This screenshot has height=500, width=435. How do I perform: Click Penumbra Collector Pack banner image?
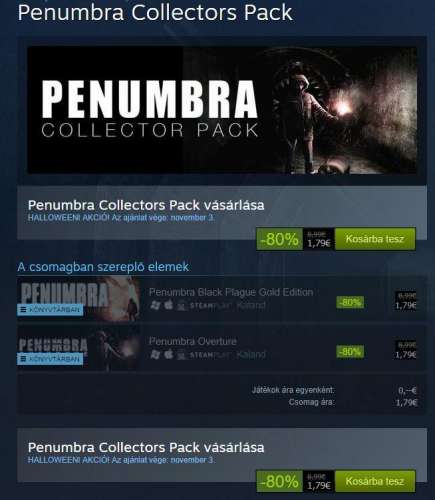click(x=222, y=110)
